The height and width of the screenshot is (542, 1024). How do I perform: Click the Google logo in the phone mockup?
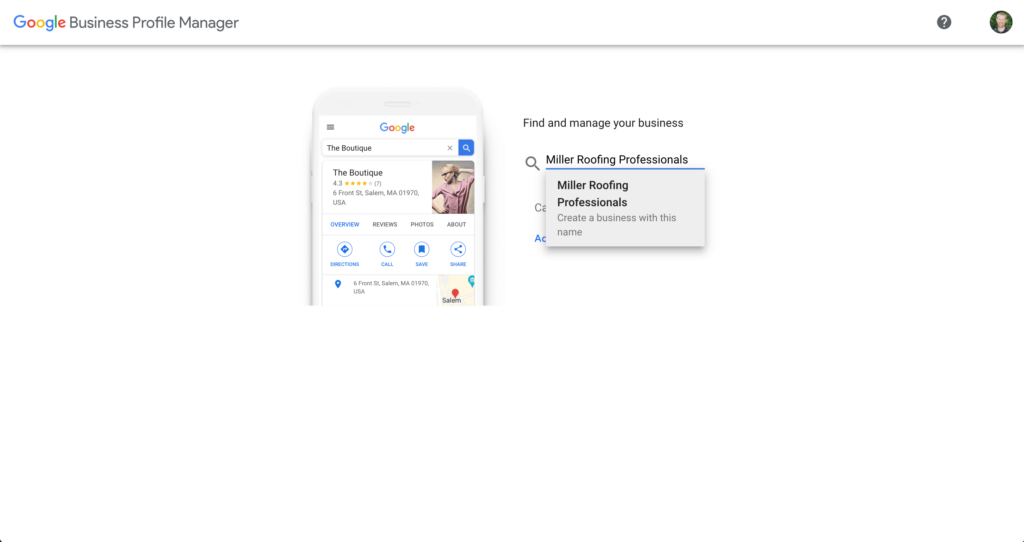pos(397,127)
